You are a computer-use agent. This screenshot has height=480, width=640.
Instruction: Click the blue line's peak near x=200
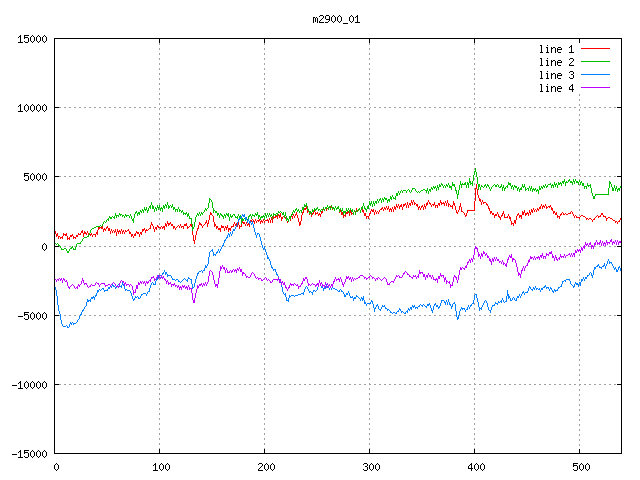point(254,215)
